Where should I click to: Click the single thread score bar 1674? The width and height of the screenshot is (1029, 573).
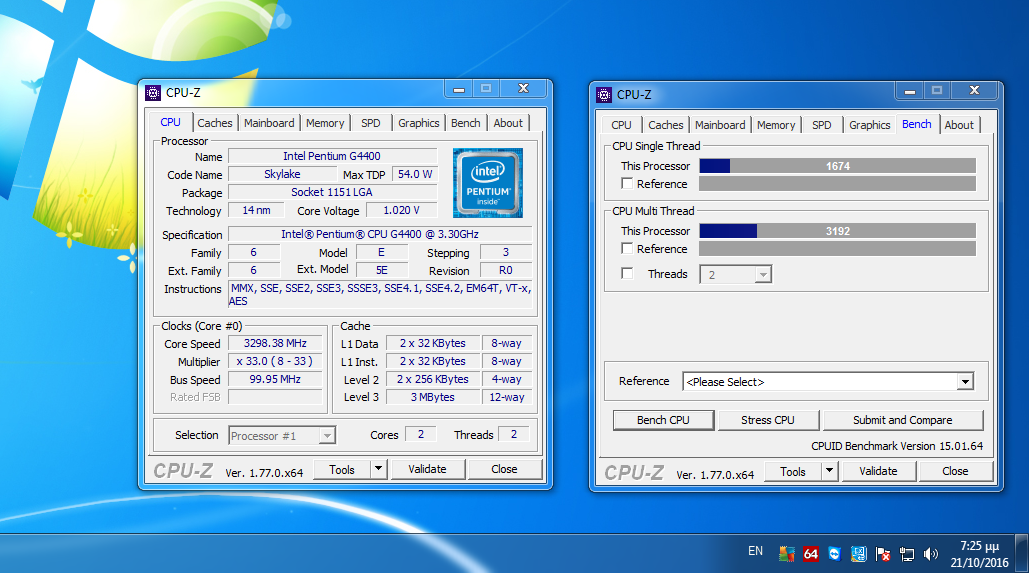(837, 166)
